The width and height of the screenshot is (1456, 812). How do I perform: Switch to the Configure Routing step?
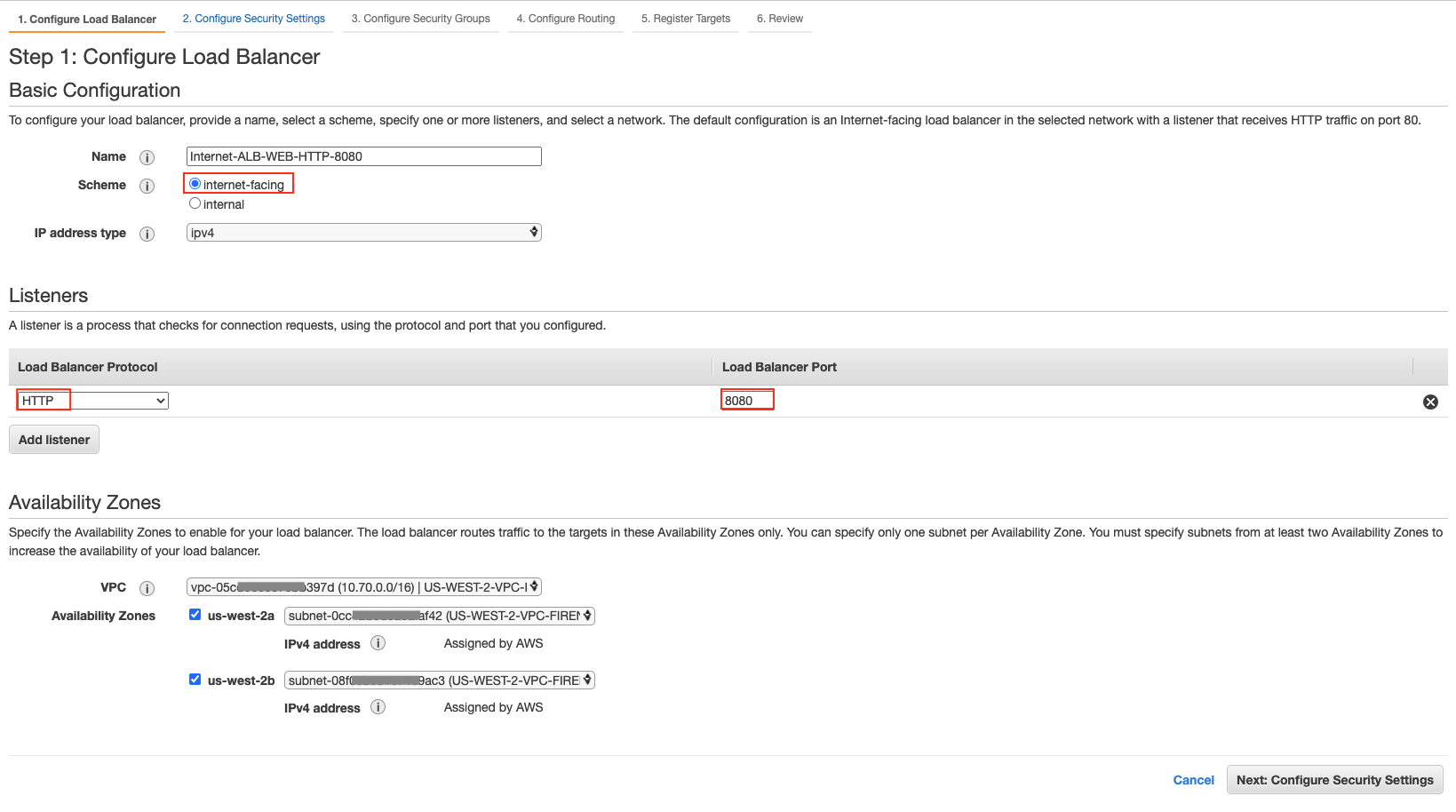point(566,18)
